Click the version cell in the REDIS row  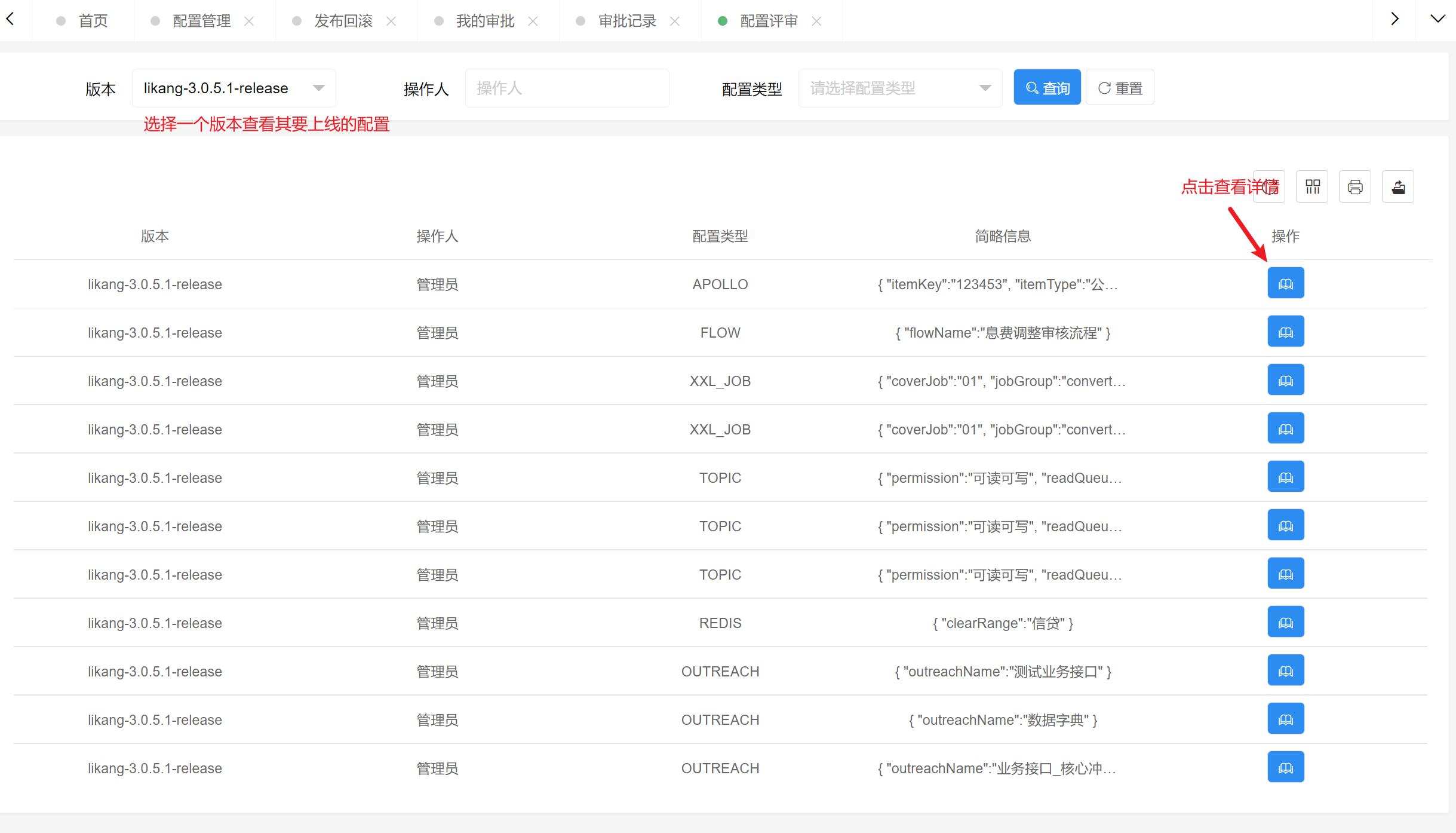(x=155, y=623)
